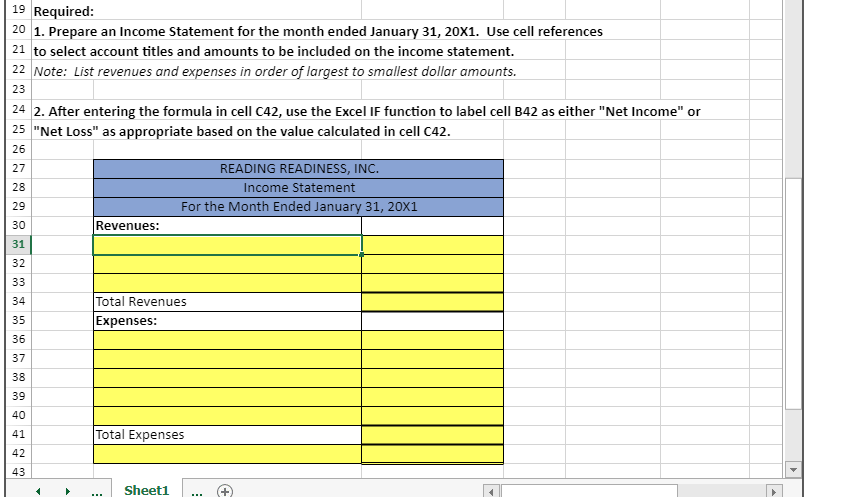Select the yellow expense name cell in row 38
This screenshot has height=497, width=848.
(x=227, y=377)
